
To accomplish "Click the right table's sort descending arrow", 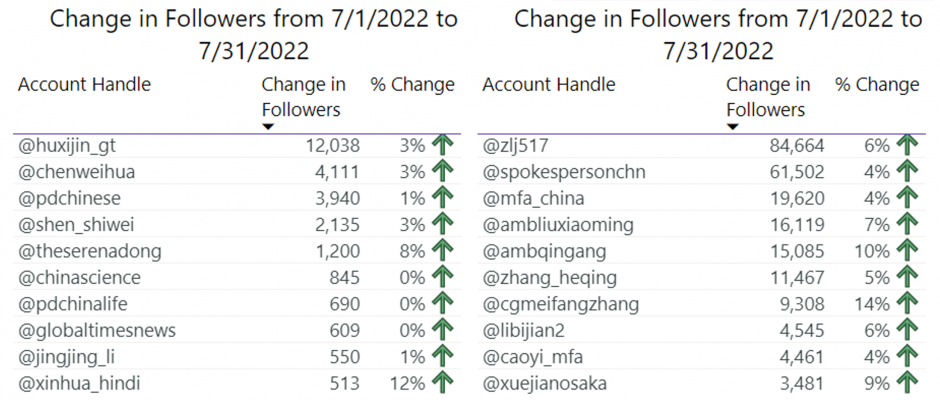I will (x=733, y=127).
